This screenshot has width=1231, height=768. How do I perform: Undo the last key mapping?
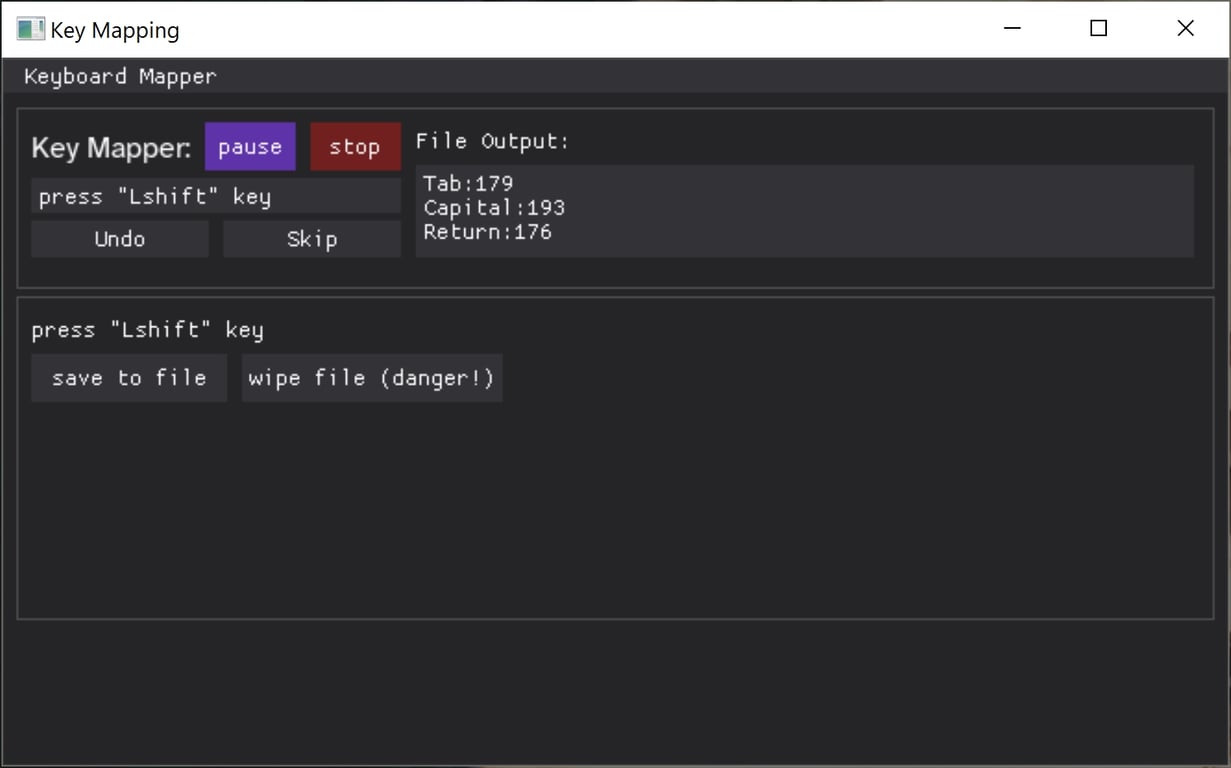point(119,238)
